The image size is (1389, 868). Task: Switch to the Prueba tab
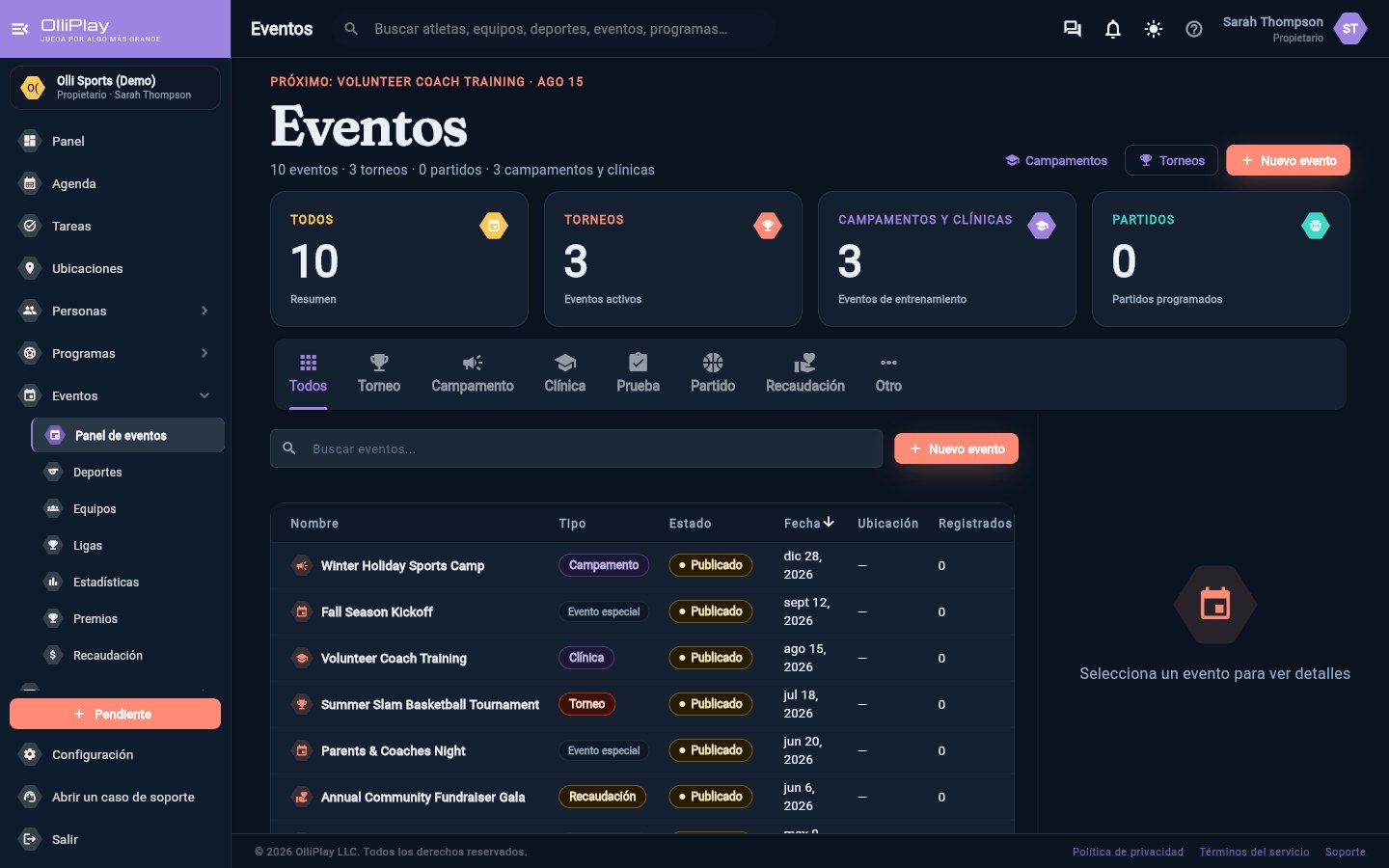[639, 374]
